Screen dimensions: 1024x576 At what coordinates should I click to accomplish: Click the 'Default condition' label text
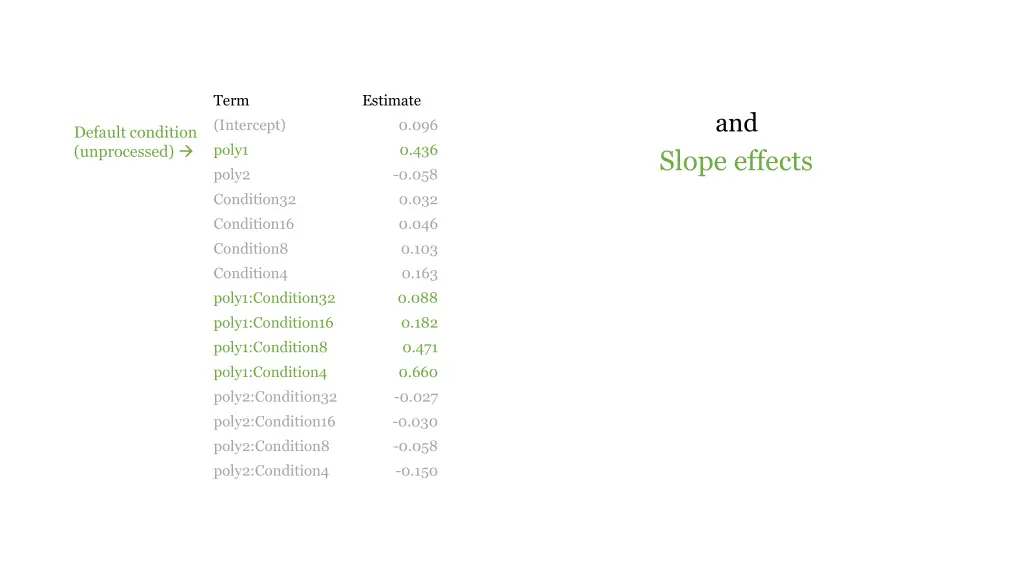pyautogui.click(x=135, y=133)
